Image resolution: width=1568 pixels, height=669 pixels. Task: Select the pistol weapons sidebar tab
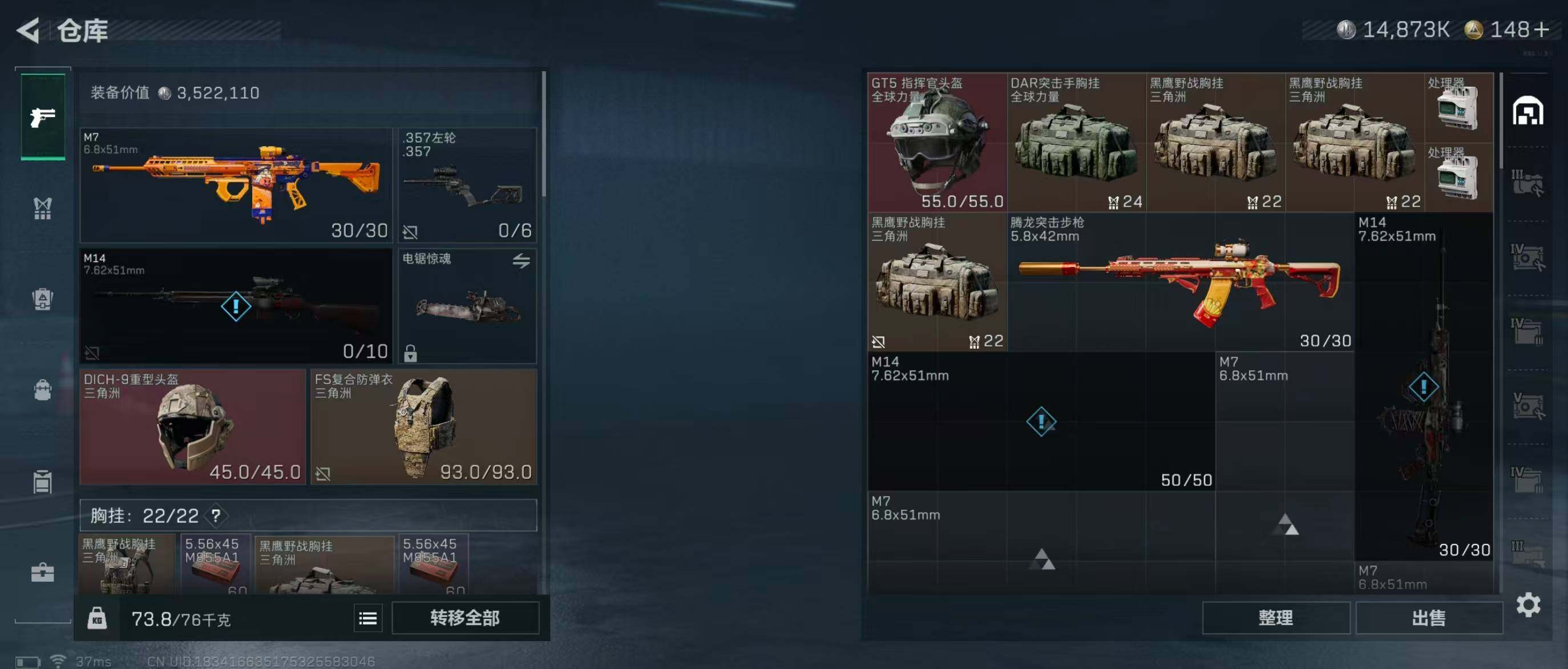click(43, 117)
